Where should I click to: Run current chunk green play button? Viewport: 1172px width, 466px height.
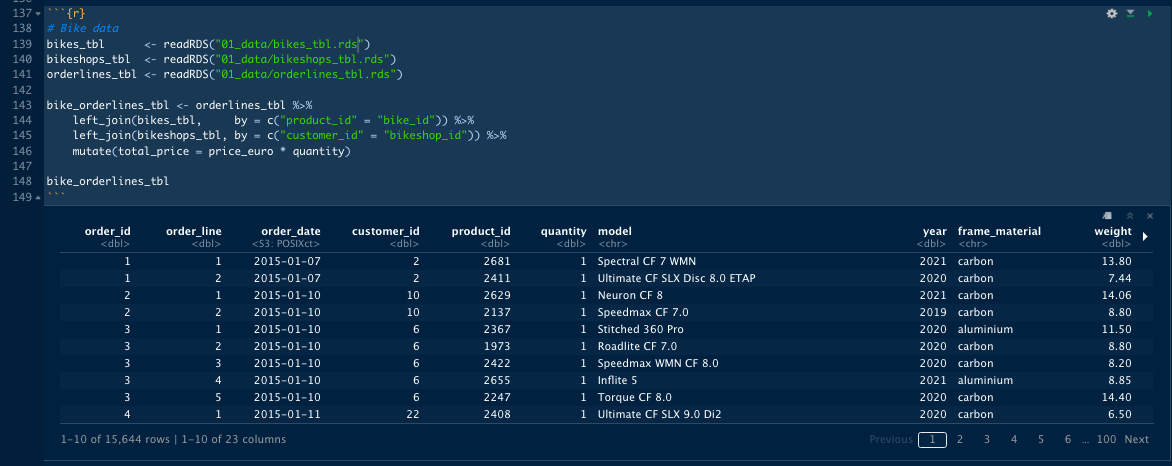[1150, 13]
